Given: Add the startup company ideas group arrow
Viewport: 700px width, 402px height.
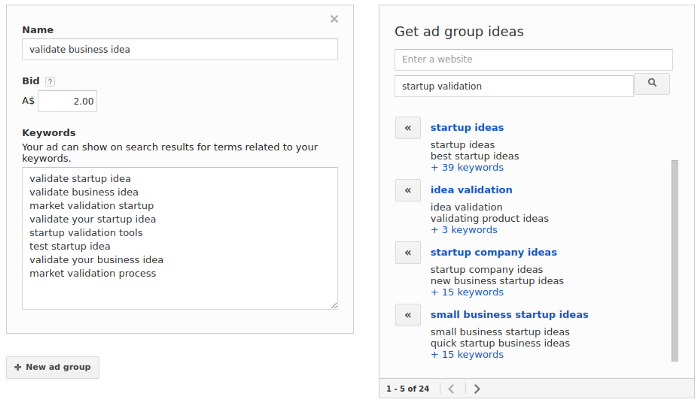Looking at the screenshot, I should 407,252.
